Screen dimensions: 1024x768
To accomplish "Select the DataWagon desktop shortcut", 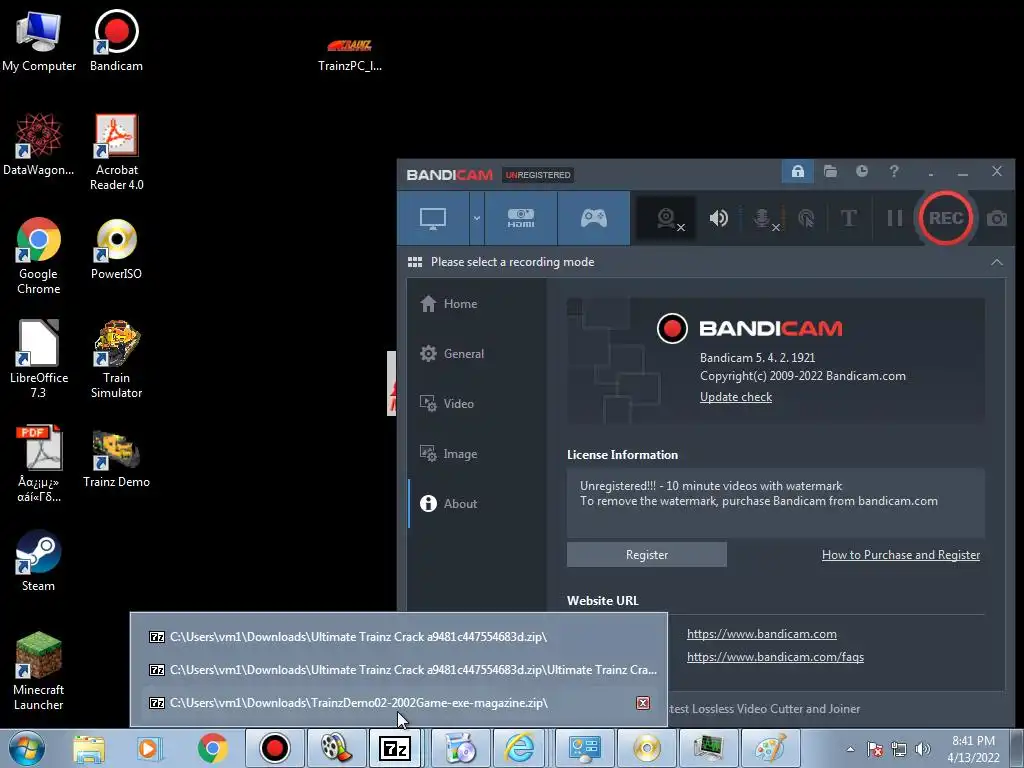I will click(x=39, y=144).
